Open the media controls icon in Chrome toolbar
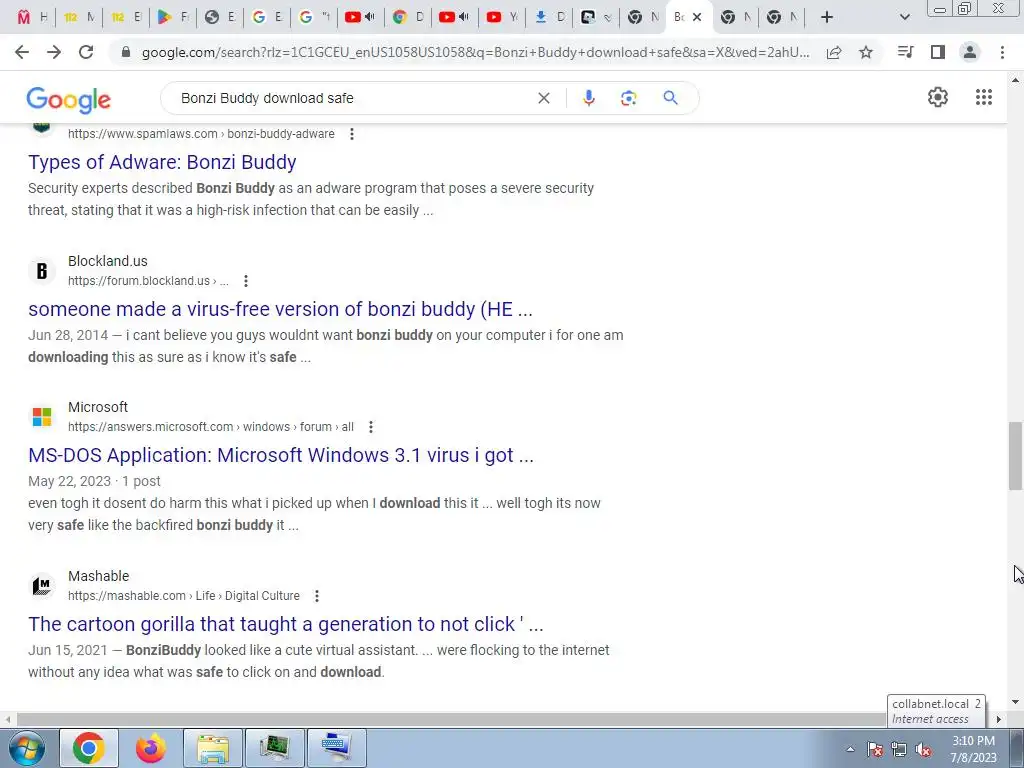 [x=905, y=52]
